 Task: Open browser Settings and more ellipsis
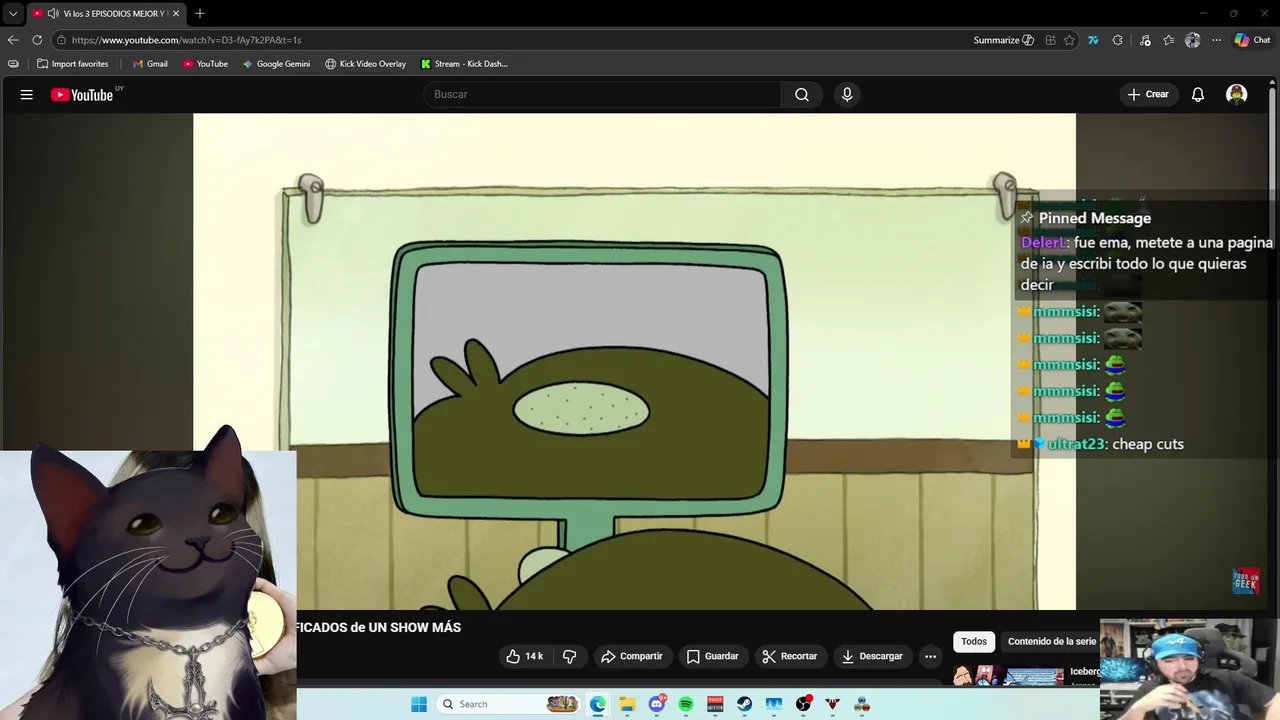[x=1216, y=40]
